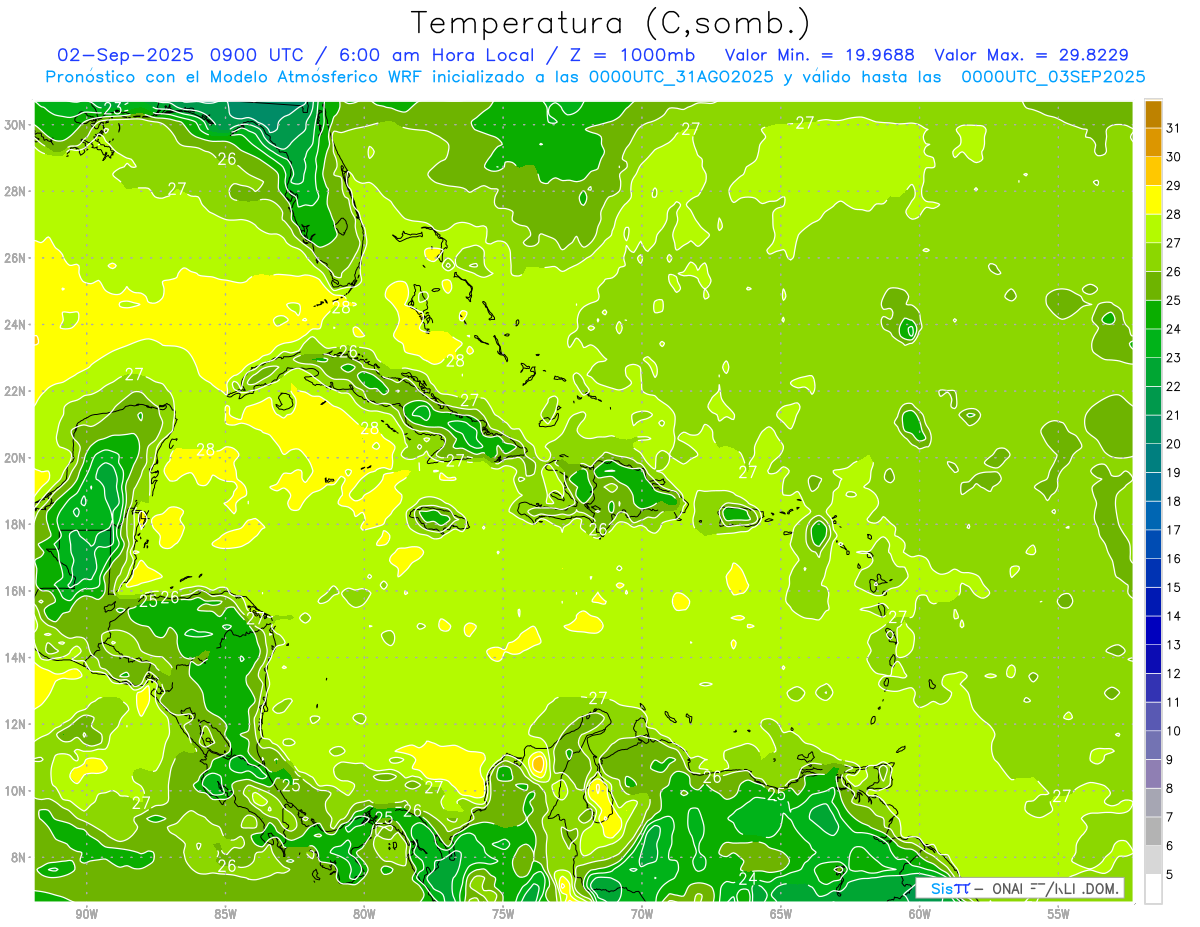Click the colorbar label "14"
1200x927 pixels.
1174,616
